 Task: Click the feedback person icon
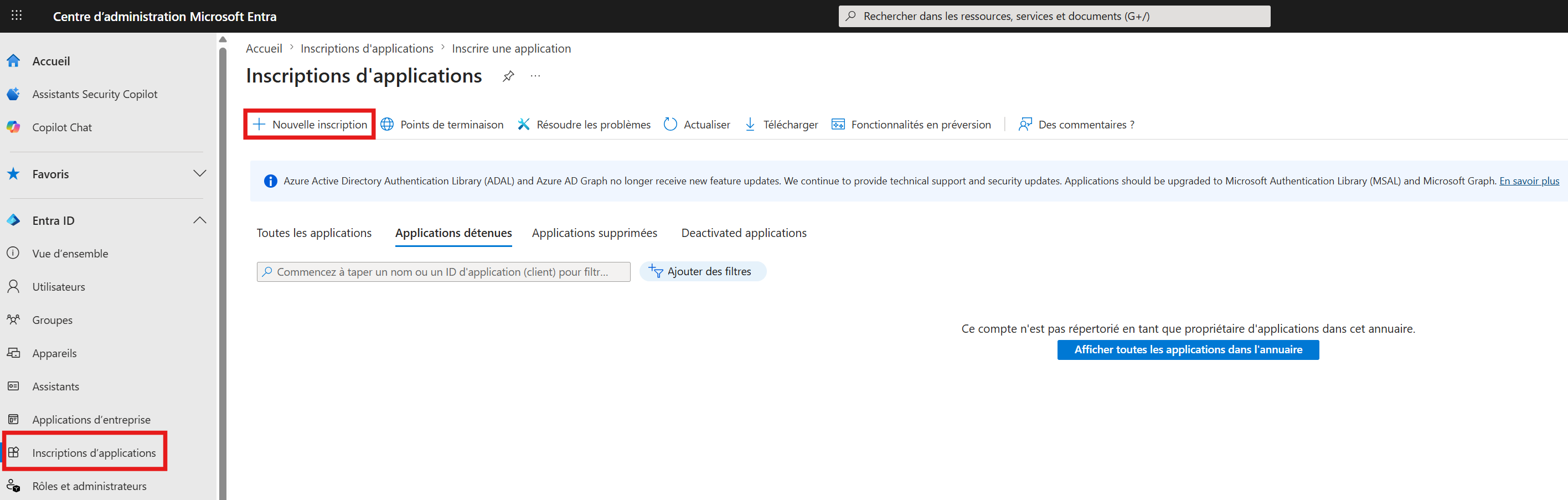pyautogui.click(x=1025, y=124)
